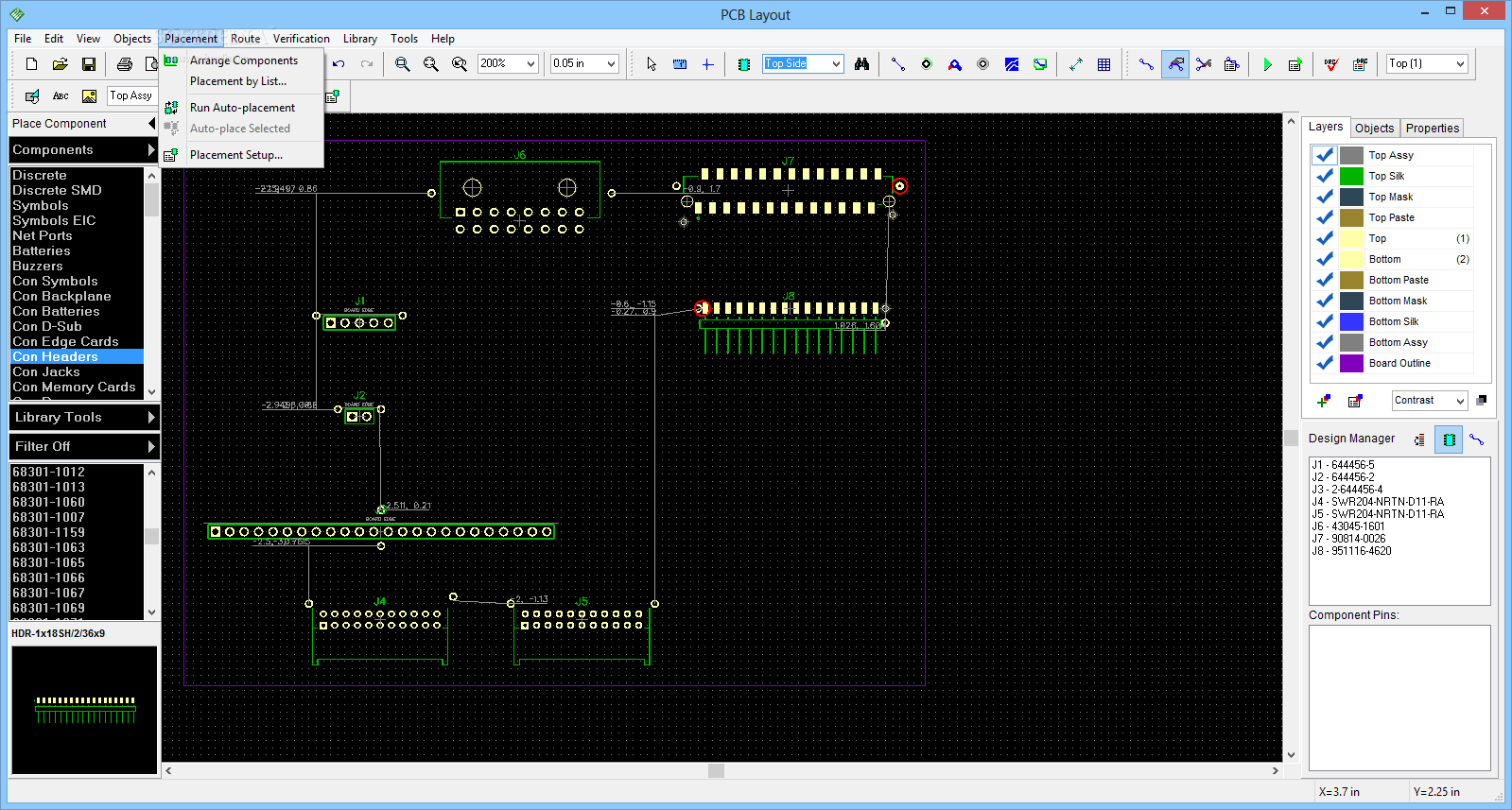The width and height of the screenshot is (1512, 810).
Task: Disable the Board Outline layer checkbox
Action: pyautogui.click(x=1325, y=363)
